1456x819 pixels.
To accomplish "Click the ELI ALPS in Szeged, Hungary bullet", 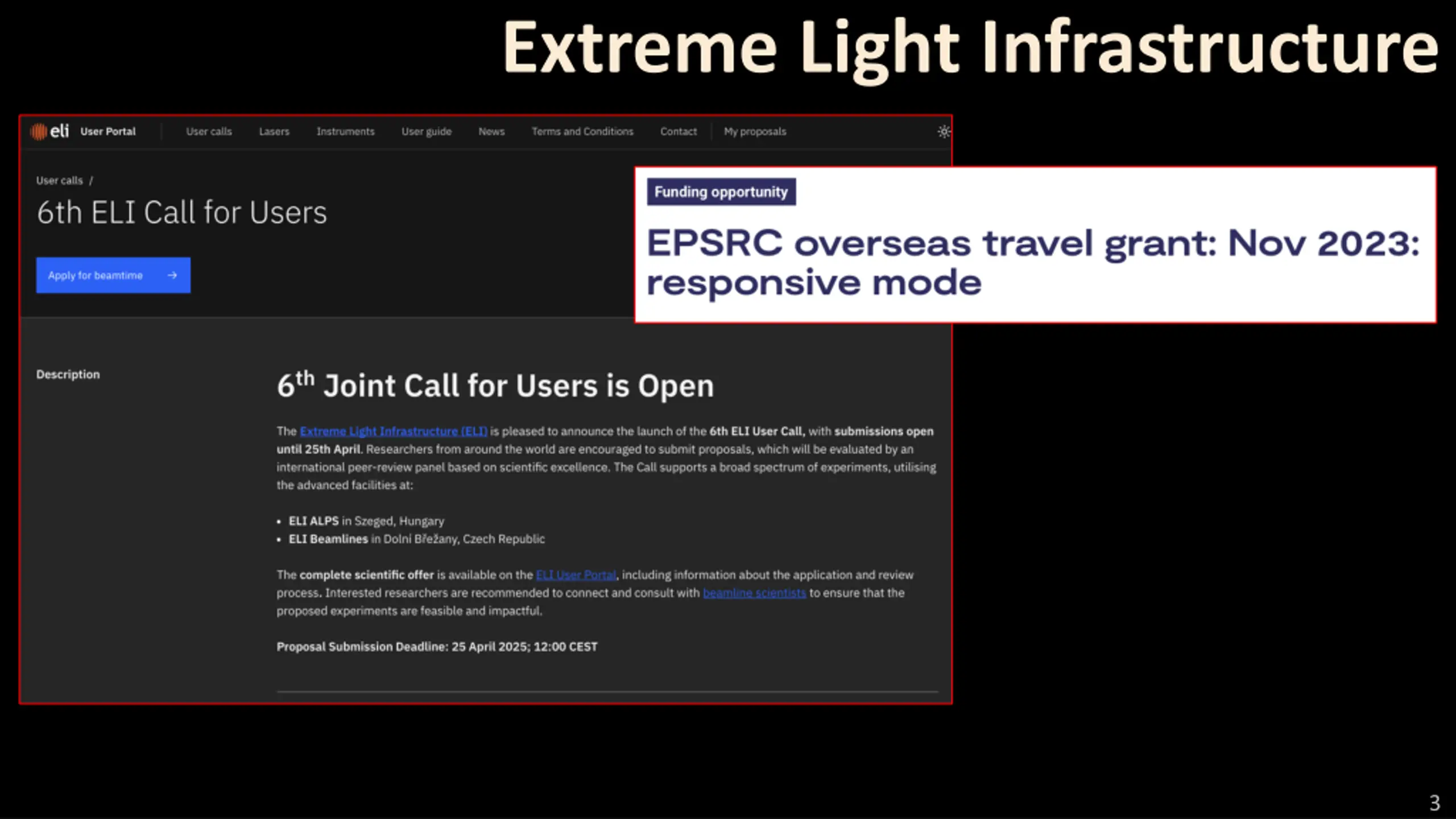I will tap(366, 521).
